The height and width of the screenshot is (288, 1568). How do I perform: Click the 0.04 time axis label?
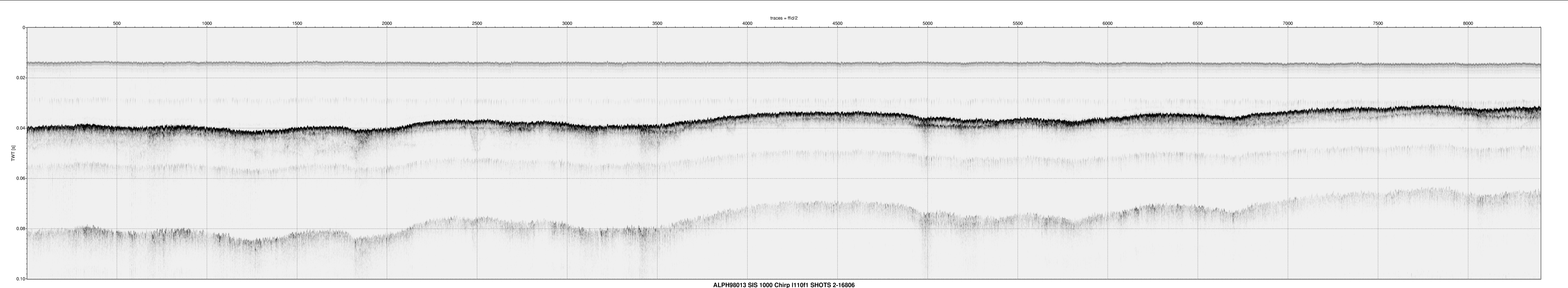coord(20,128)
